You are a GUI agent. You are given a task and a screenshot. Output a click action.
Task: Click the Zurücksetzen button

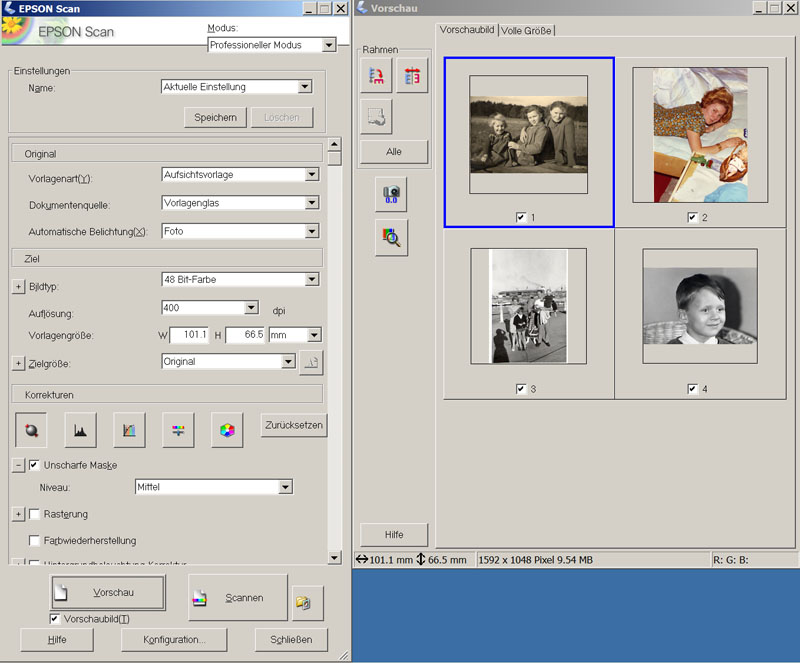coord(294,425)
